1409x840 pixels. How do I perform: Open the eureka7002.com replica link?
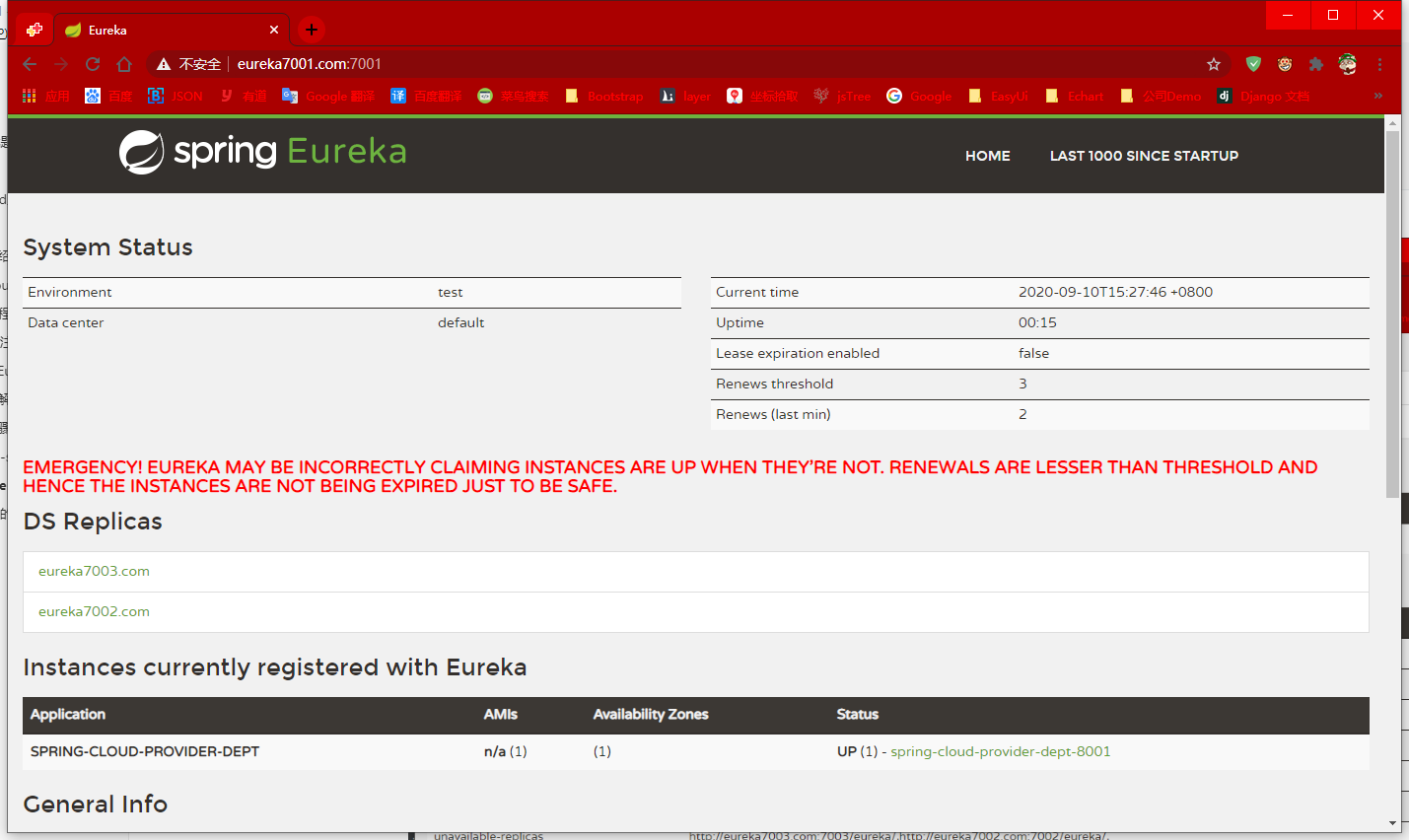tap(94, 611)
